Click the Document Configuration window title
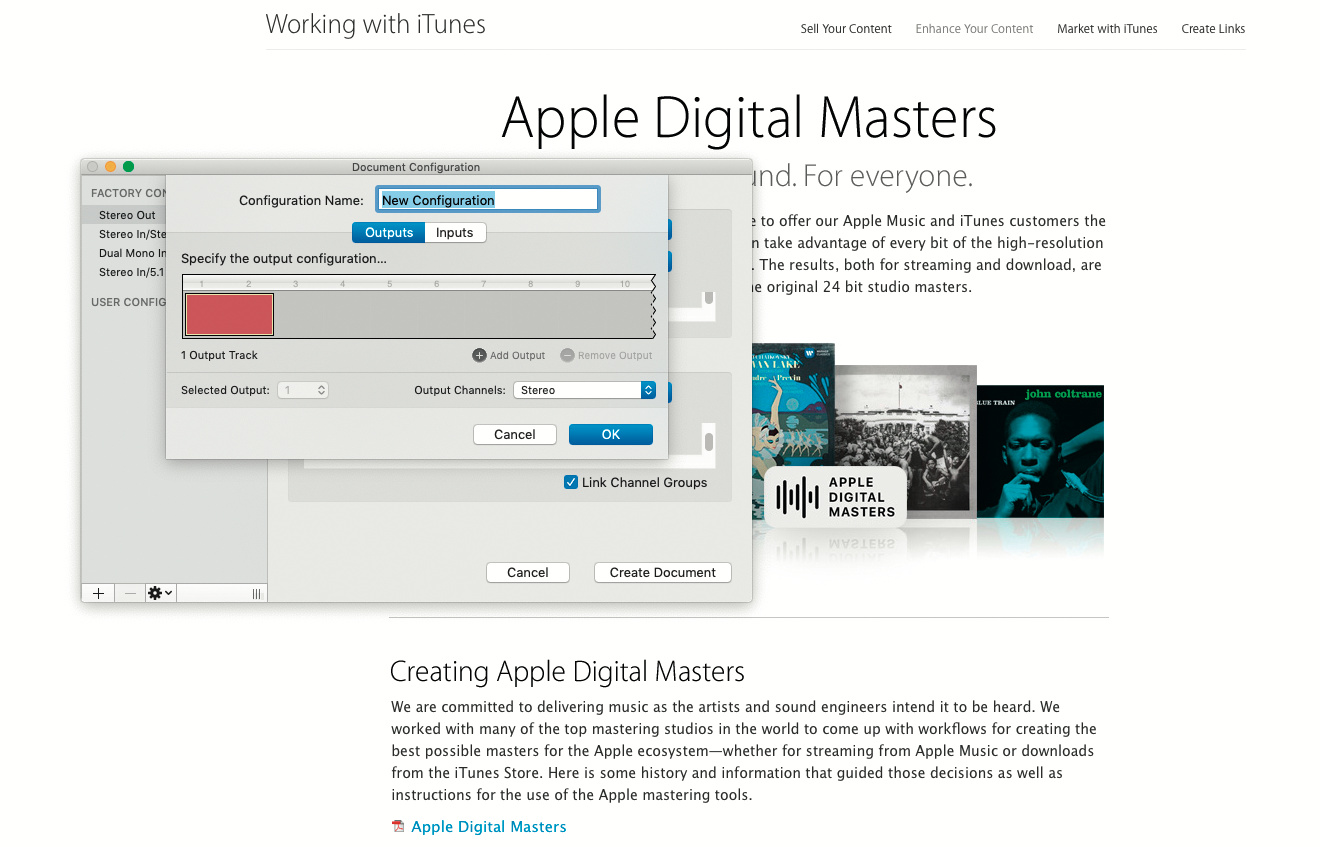Viewport: 1320px width, 847px height. 416,167
